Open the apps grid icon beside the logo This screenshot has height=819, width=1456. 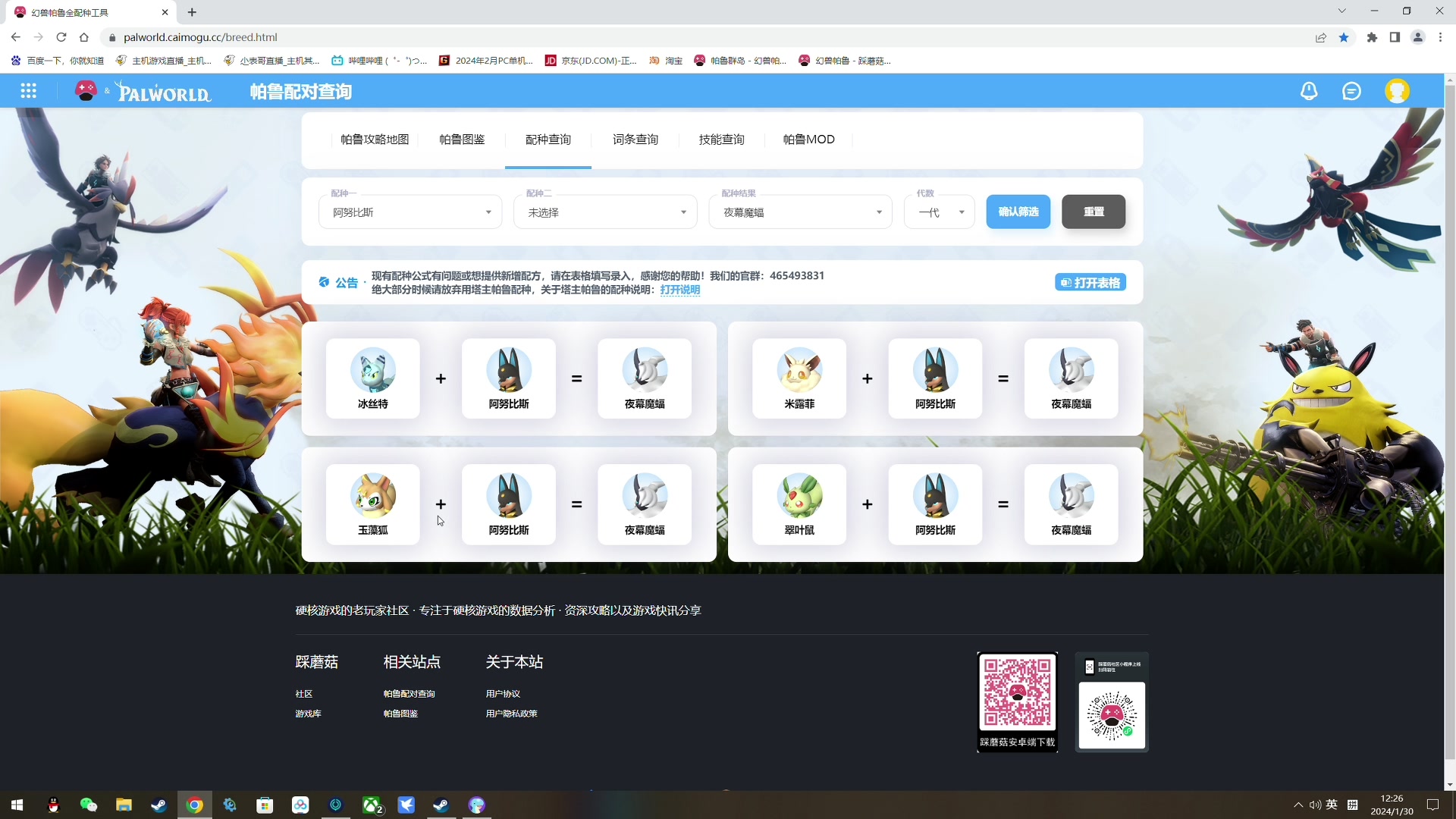click(x=28, y=90)
